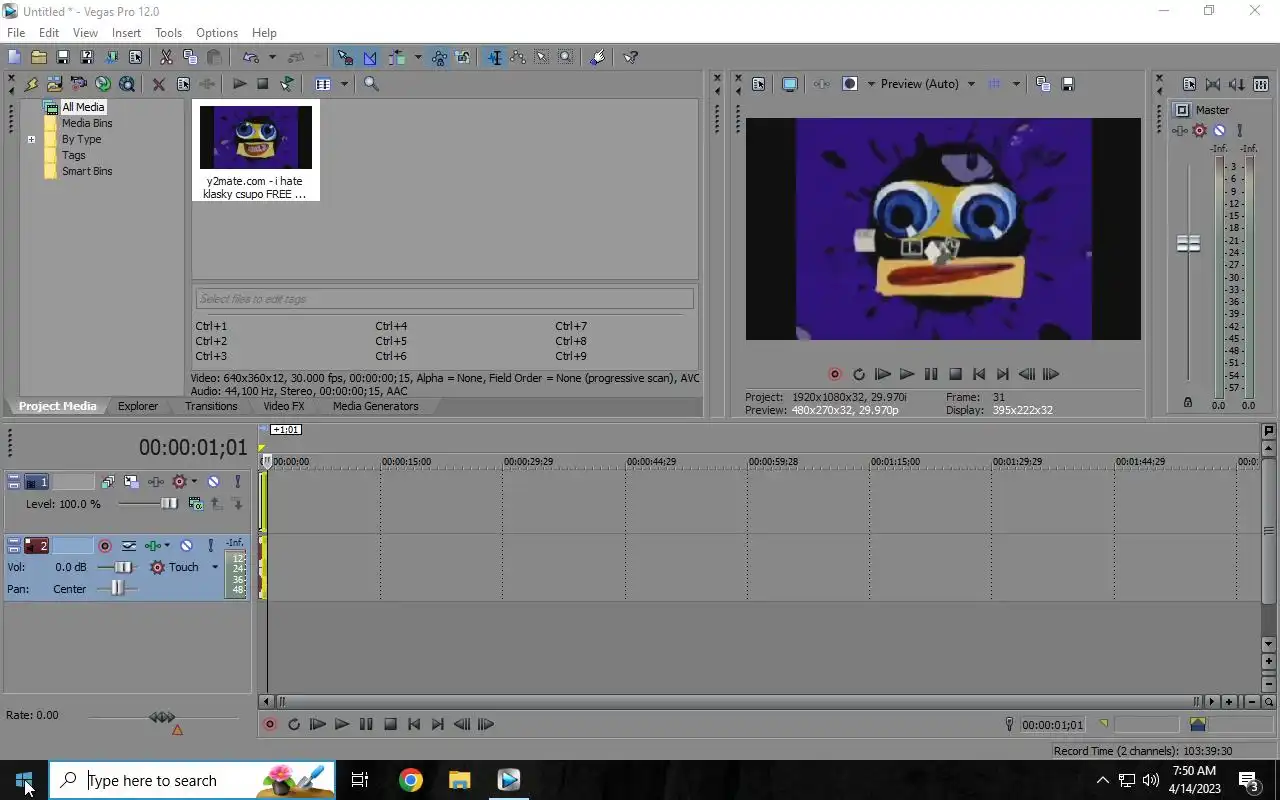The width and height of the screenshot is (1280, 800).
Task: Click the Dim Output icon in mixer
Action: [x=1237, y=84]
